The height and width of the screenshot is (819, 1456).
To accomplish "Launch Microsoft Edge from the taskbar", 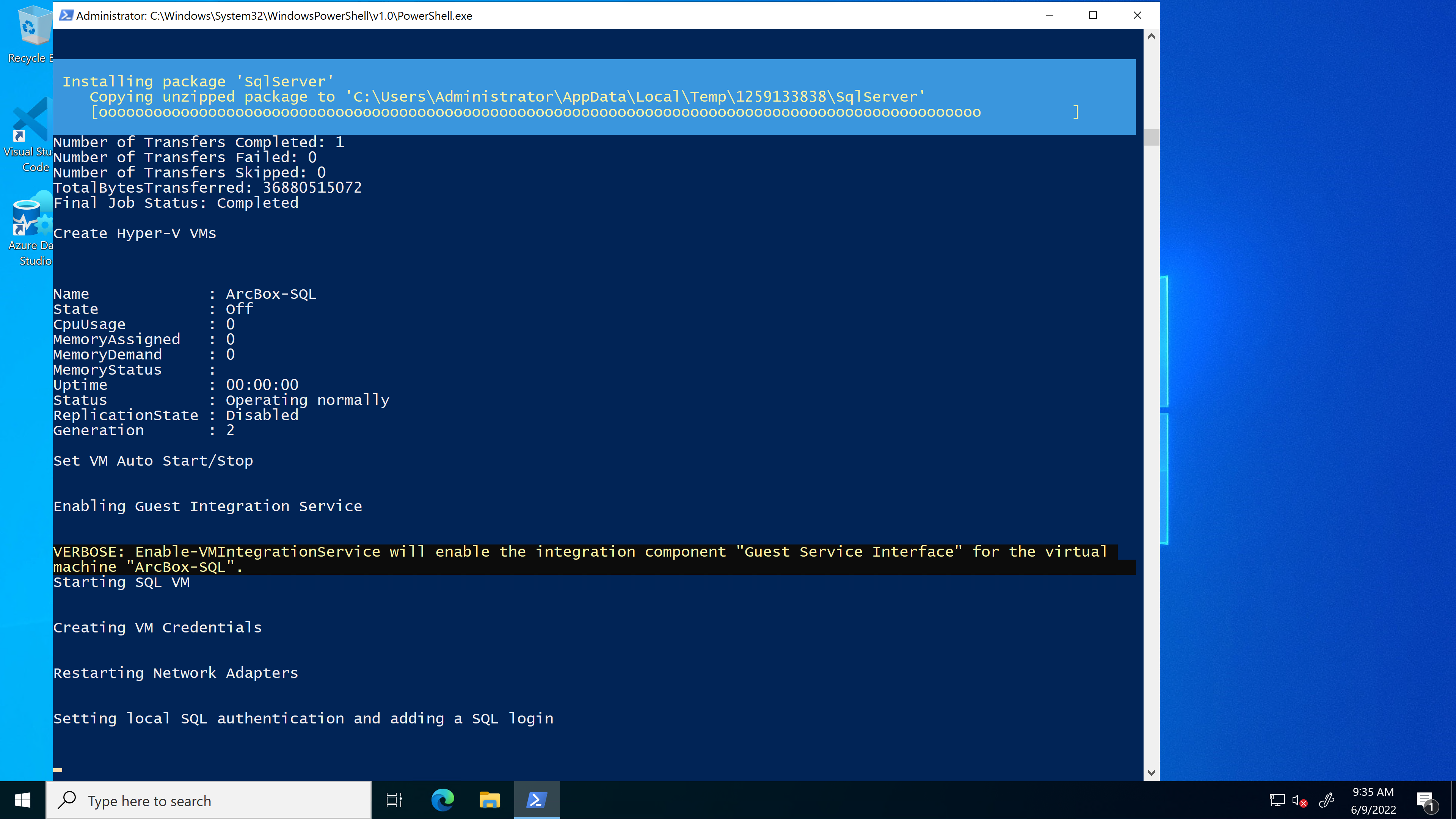I will pos(442,800).
